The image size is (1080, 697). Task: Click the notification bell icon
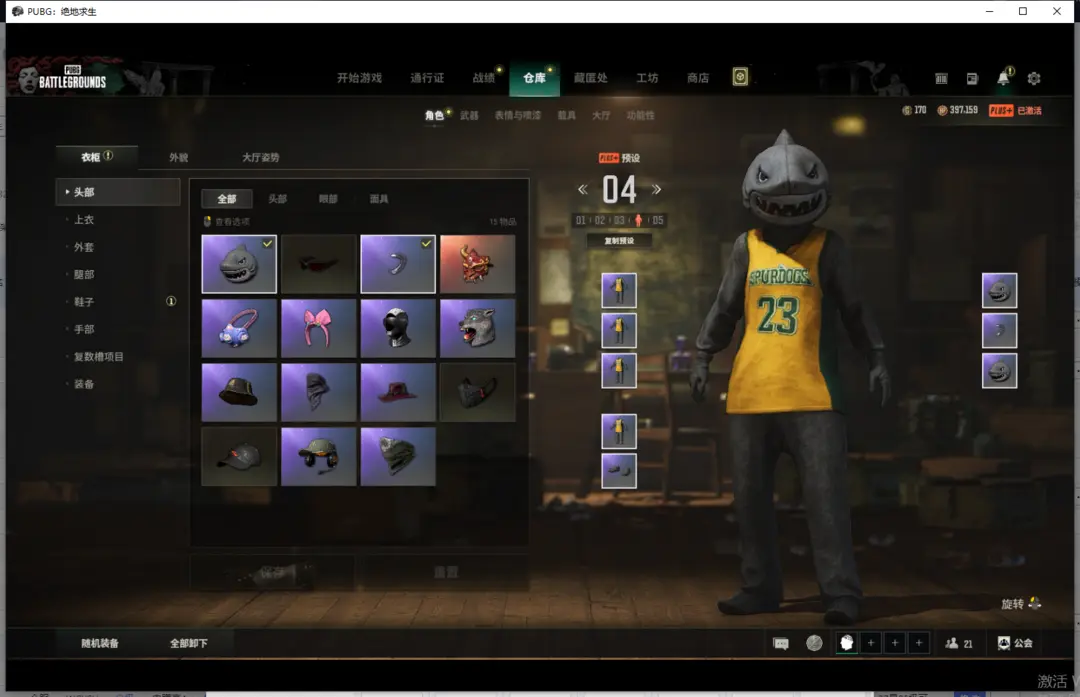(x=1003, y=78)
